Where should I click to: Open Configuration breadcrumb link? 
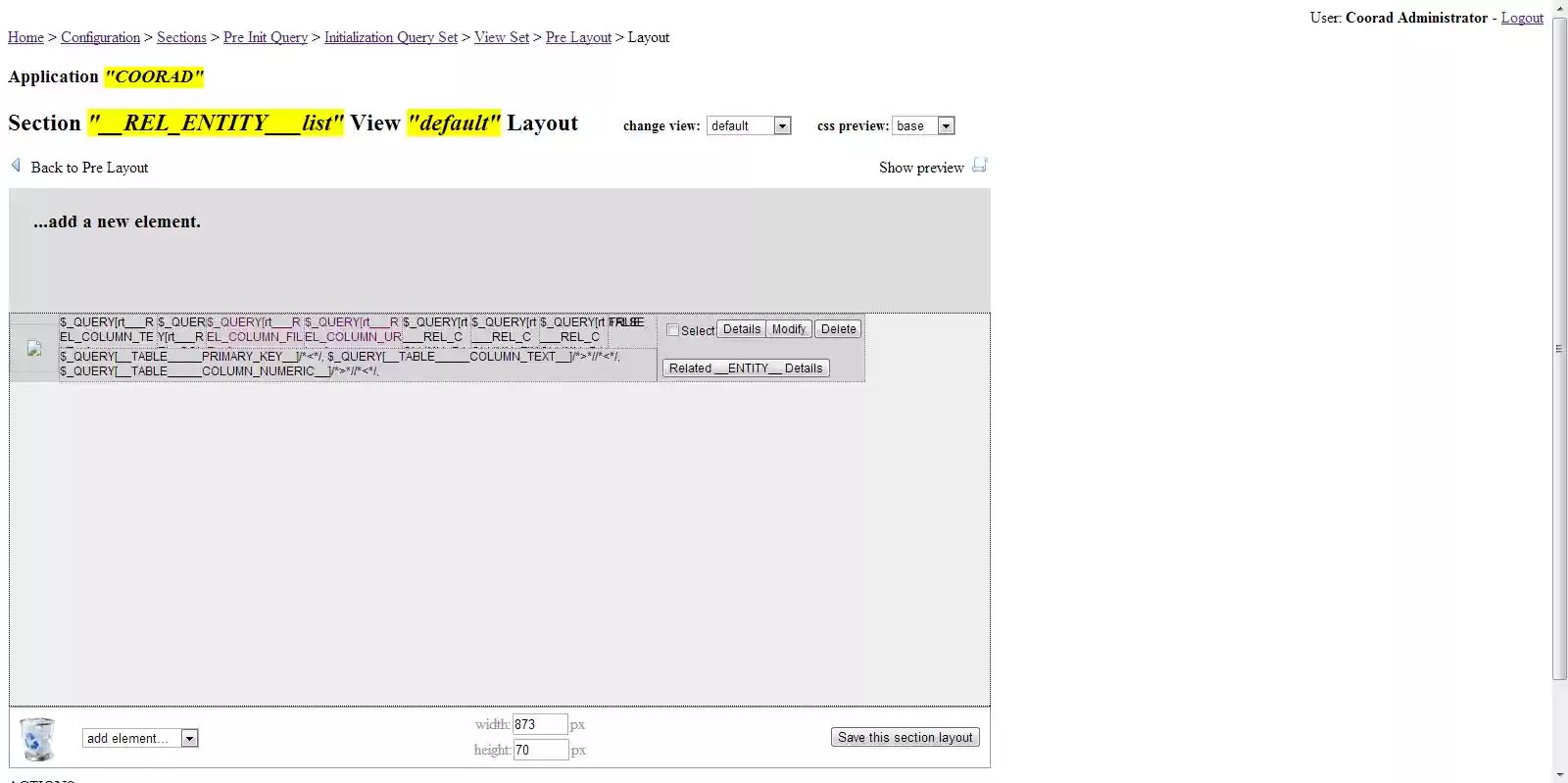coord(100,37)
